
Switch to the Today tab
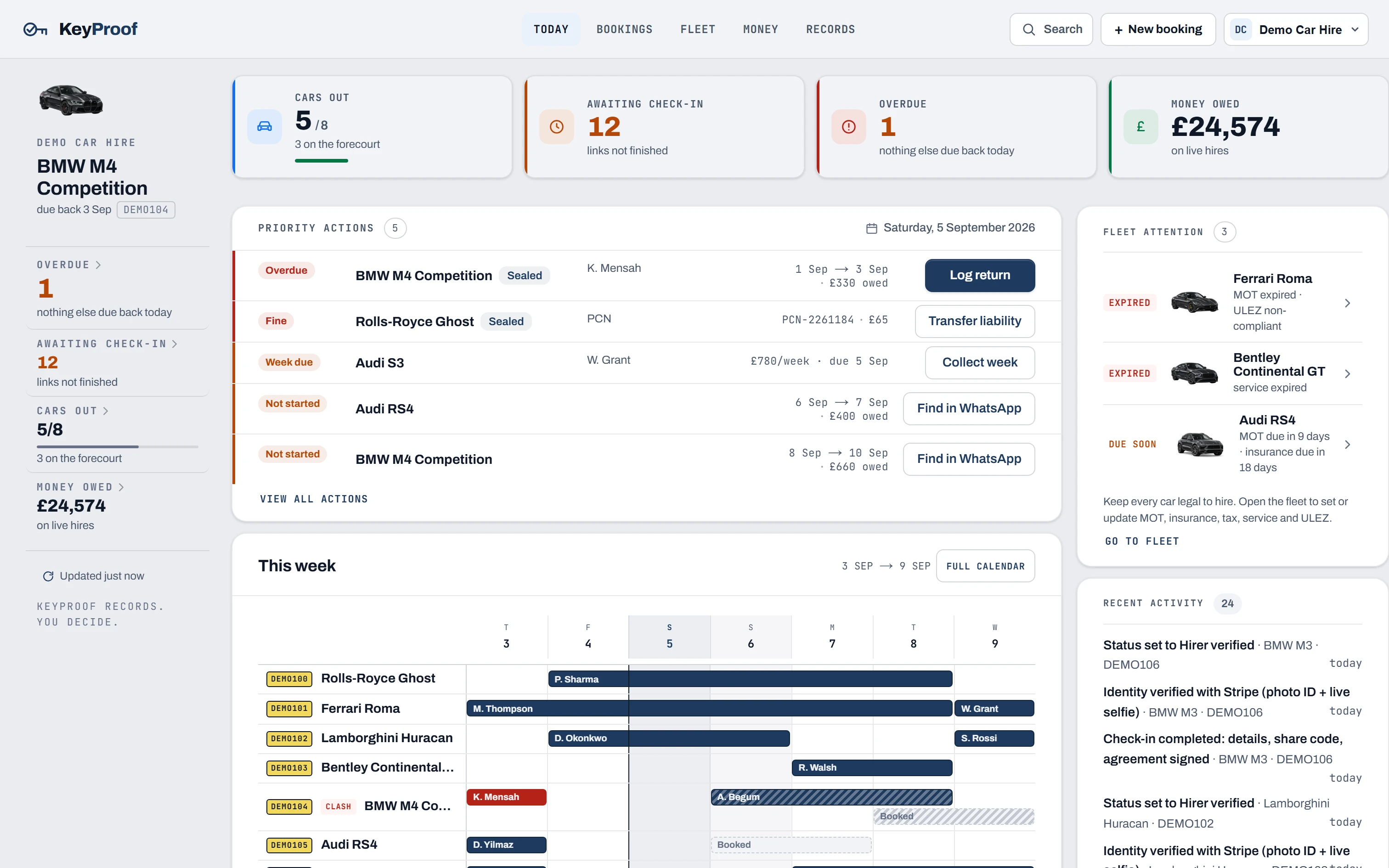click(x=551, y=29)
